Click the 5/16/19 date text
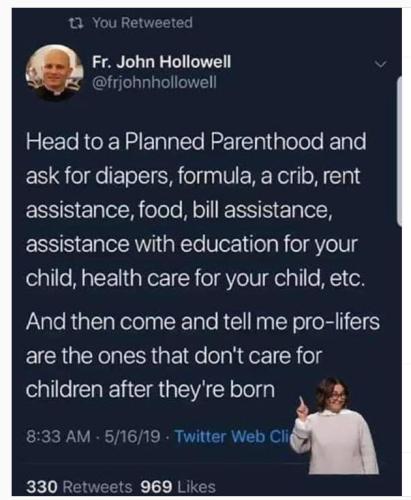Screen dimensions: 411x500 coord(132,437)
